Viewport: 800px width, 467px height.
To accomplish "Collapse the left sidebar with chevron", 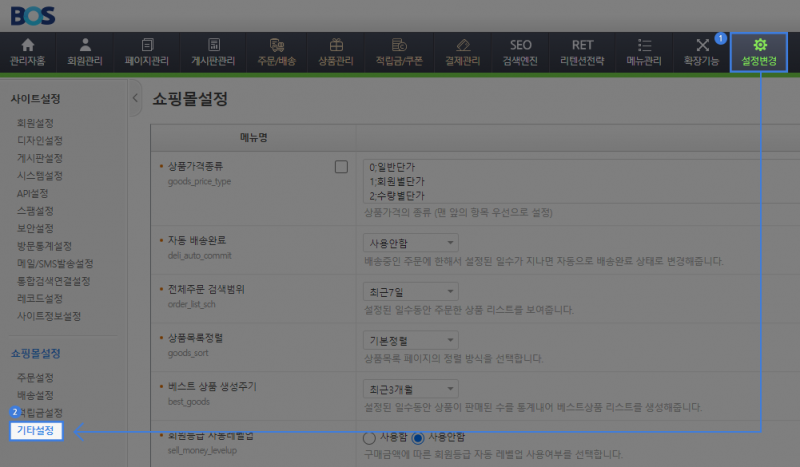I will (x=135, y=99).
